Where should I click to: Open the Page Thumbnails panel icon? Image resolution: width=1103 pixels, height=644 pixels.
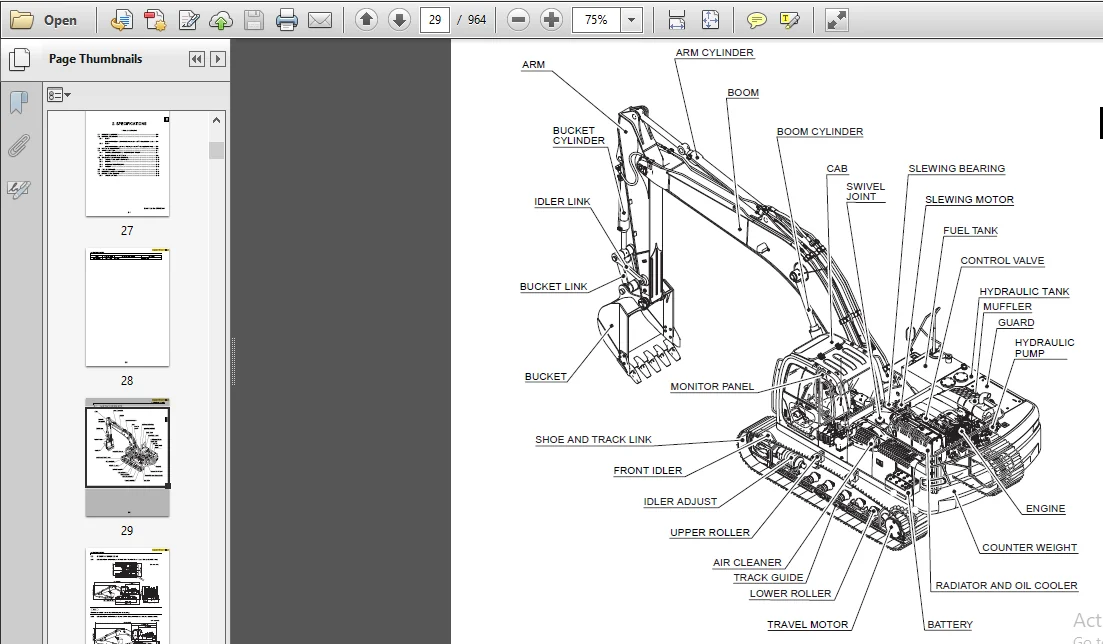point(19,59)
